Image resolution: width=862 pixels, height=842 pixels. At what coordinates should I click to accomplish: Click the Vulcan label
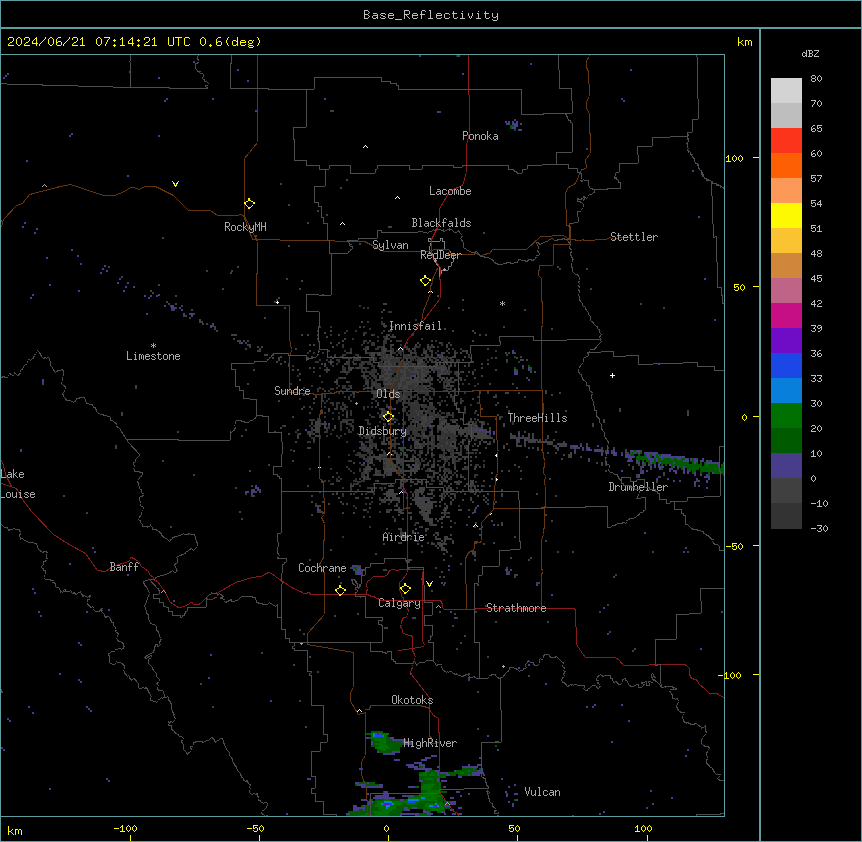(542, 792)
